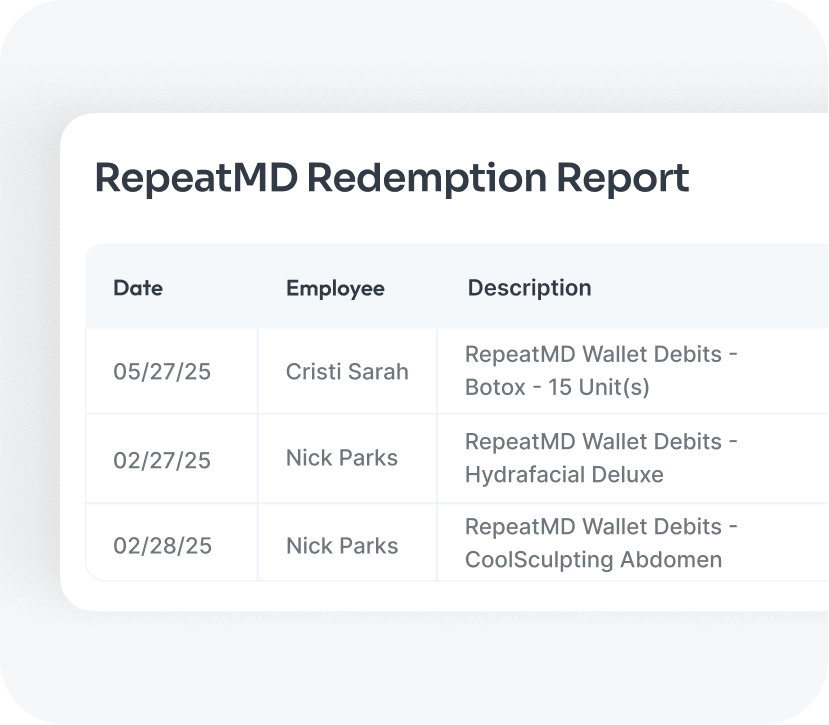Click "RepeatMD Wallet Debits" in the 02/27/25 row

coord(591,441)
